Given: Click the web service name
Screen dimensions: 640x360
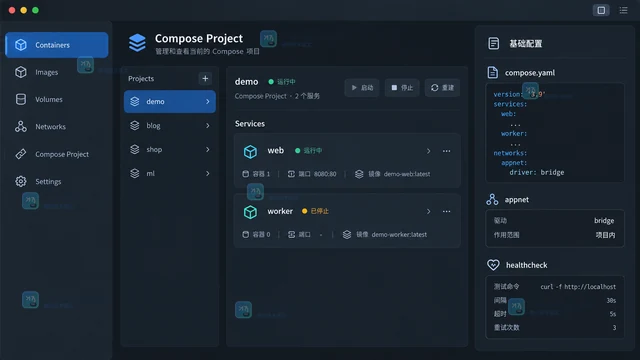Looking at the screenshot, I should [276, 150].
